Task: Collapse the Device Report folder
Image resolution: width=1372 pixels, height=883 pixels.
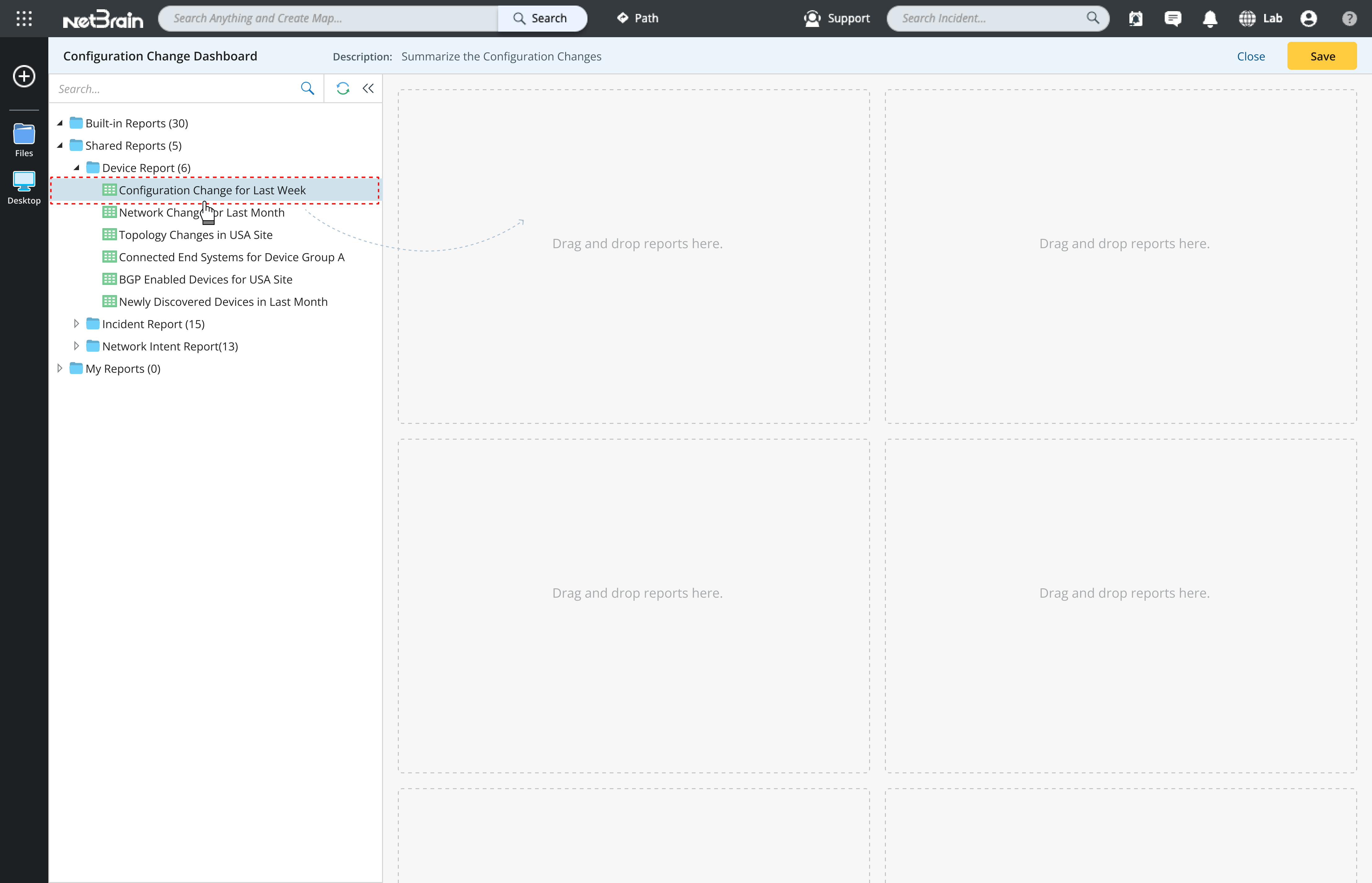Action: pyautogui.click(x=76, y=168)
